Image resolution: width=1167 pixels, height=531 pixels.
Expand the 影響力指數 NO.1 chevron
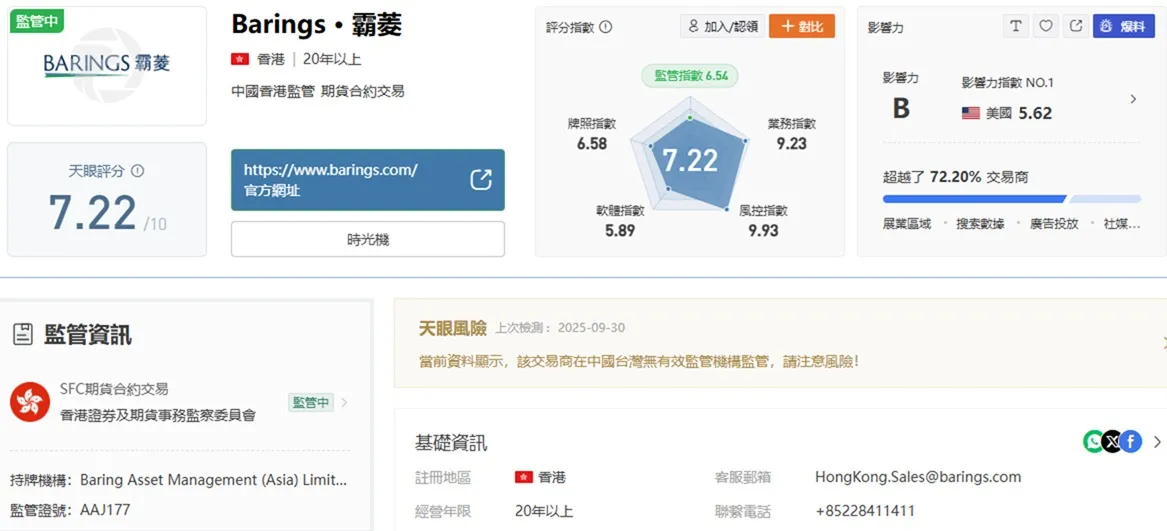(1133, 99)
